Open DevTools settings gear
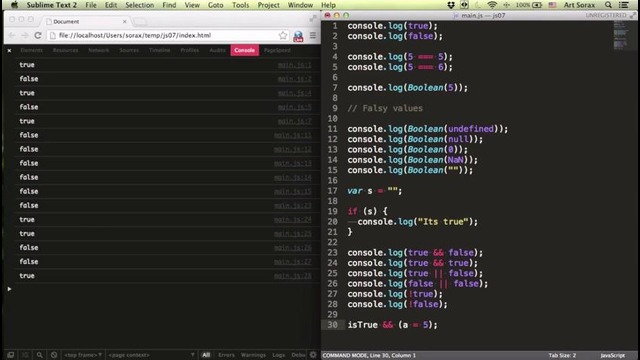Viewport: 640px width, 360px height. pos(313,355)
